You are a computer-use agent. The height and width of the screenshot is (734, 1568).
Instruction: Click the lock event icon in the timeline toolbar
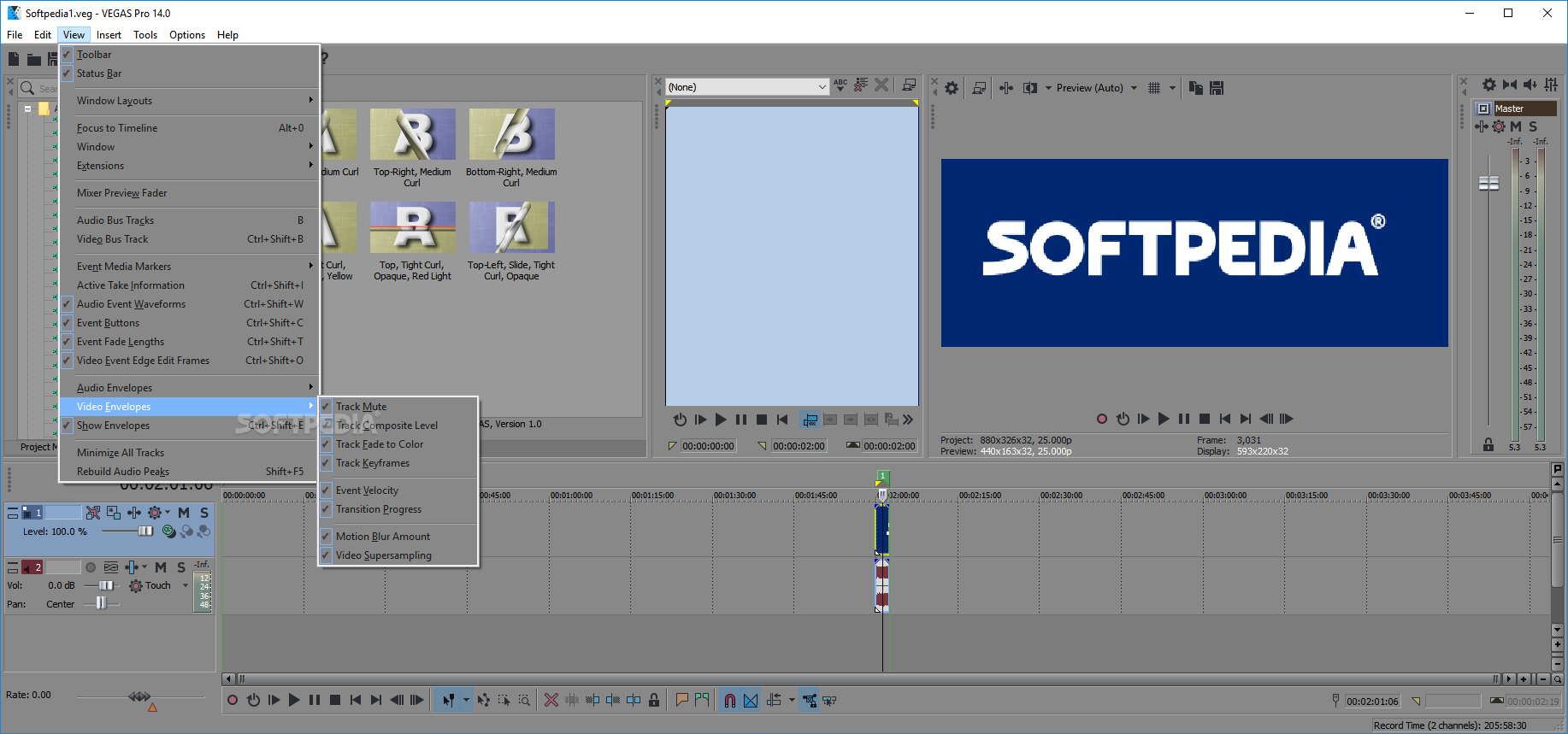(654, 700)
